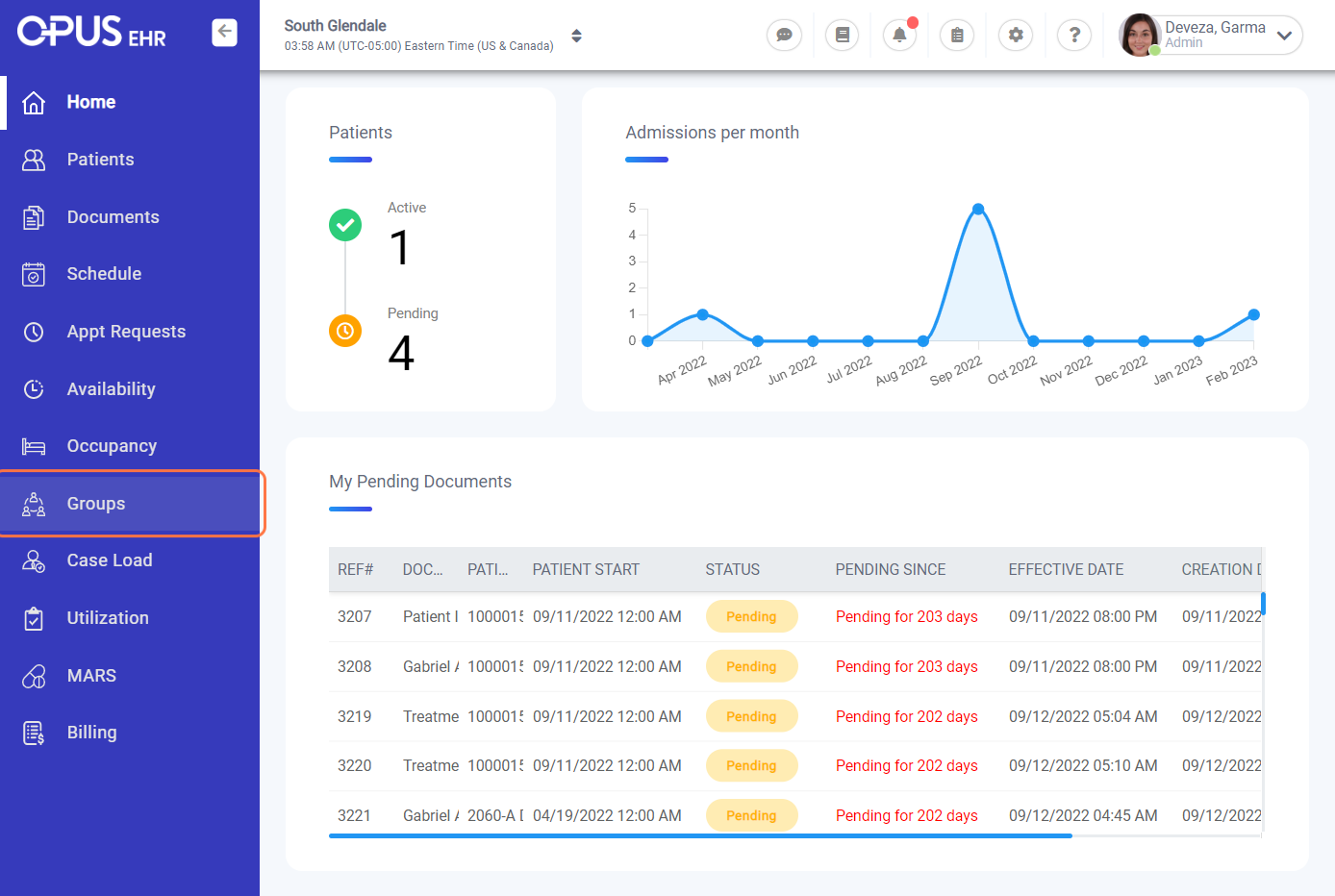Click the table's vertical scrollbar thumb
The width and height of the screenshot is (1335, 896).
(1263, 604)
